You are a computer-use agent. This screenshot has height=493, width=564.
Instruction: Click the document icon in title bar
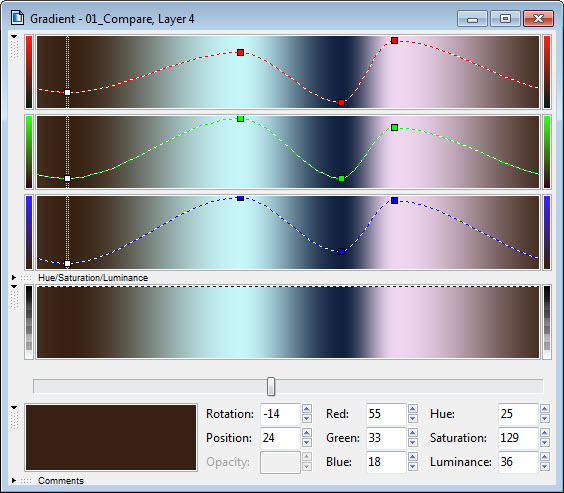click(x=17, y=18)
